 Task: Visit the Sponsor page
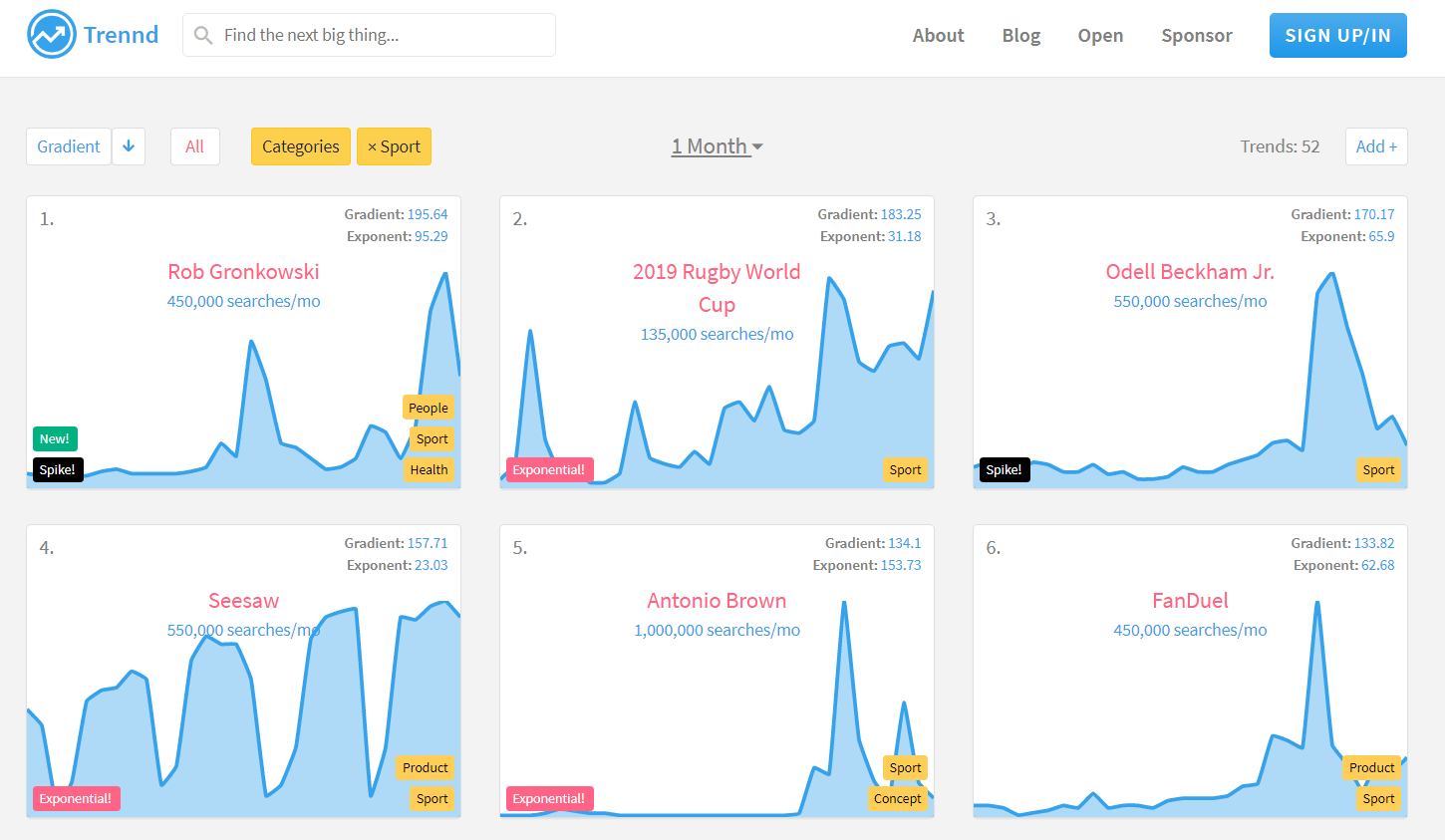(x=1197, y=35)
